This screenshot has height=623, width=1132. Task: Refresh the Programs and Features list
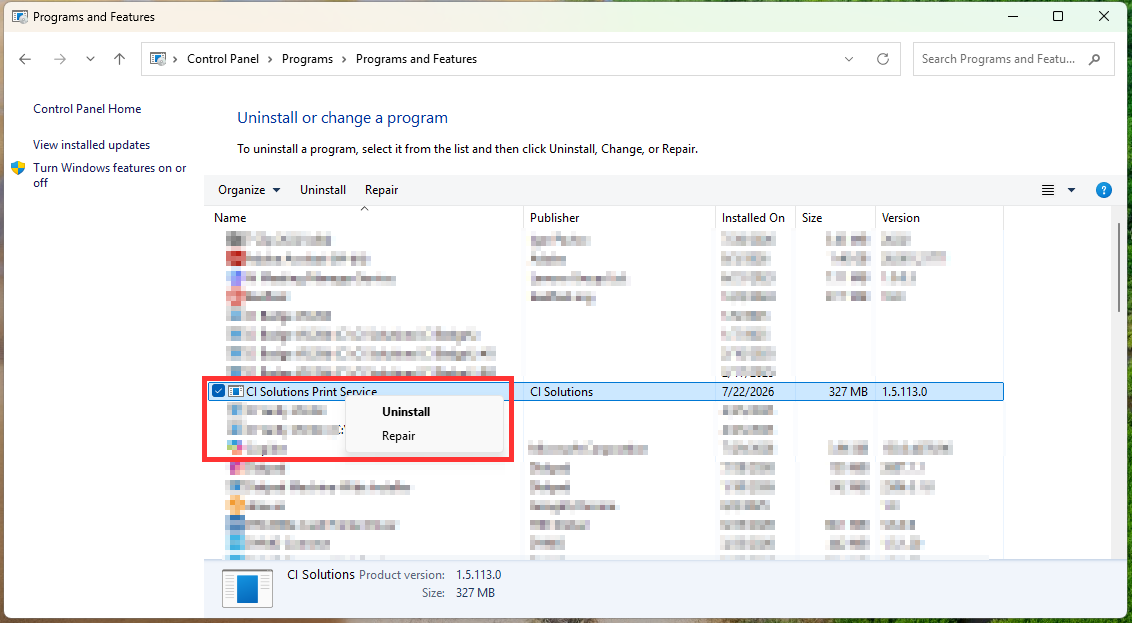pos(882,59)
